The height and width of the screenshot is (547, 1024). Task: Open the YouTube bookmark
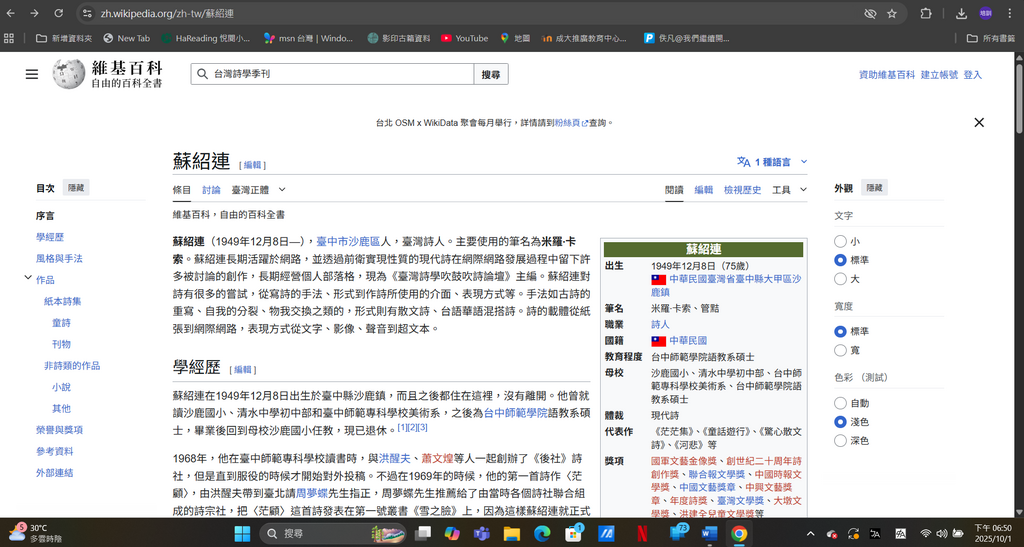pyautogui.click(x=463, y=38)
